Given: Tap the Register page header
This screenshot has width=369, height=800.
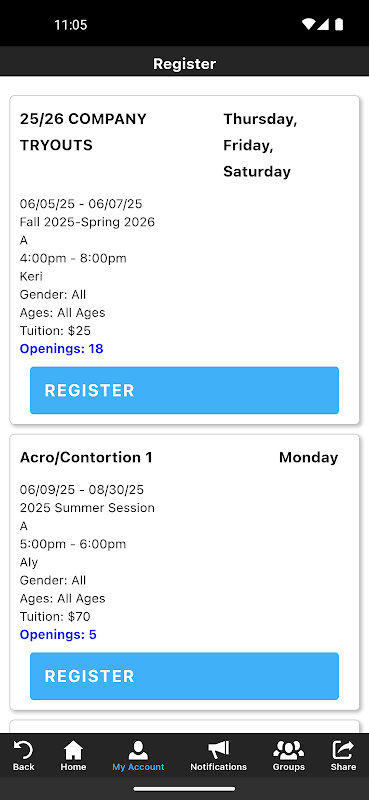Looking at the screenshot, I should (184, 64).
